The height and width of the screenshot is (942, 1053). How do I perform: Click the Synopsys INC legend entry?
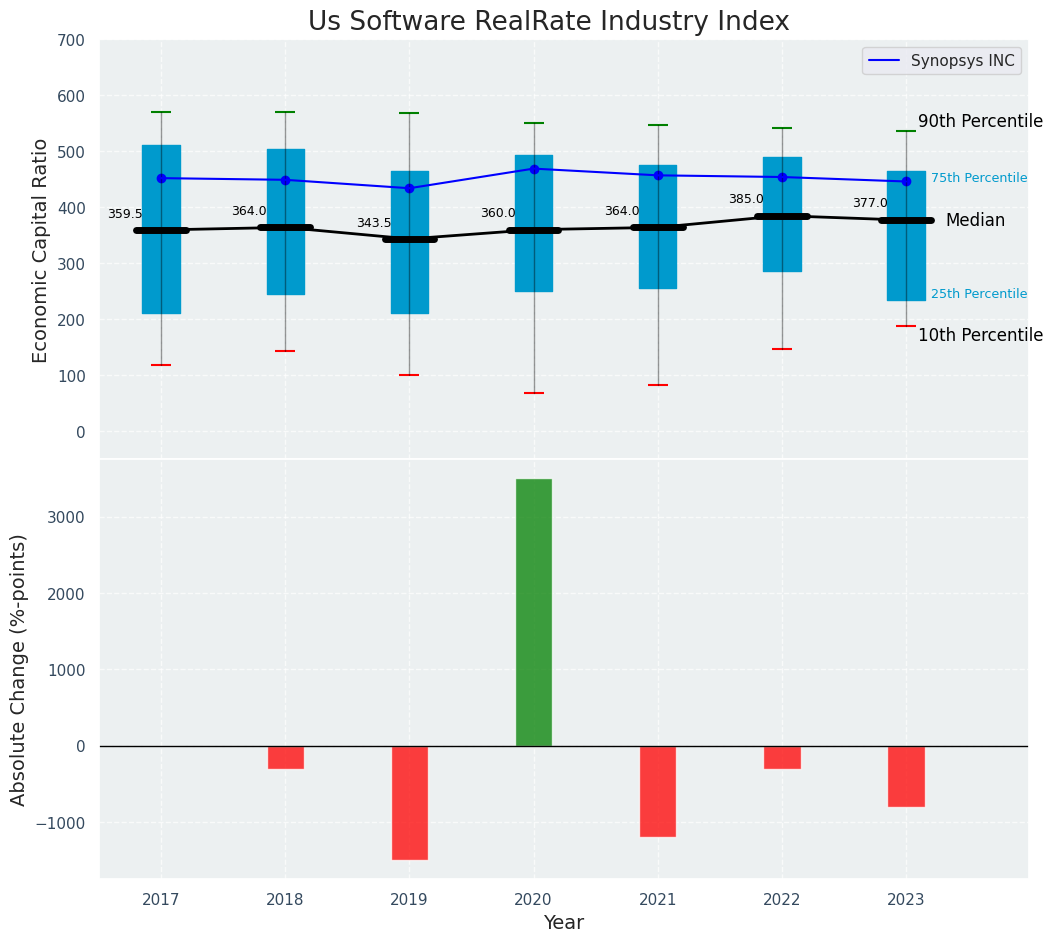942,60
